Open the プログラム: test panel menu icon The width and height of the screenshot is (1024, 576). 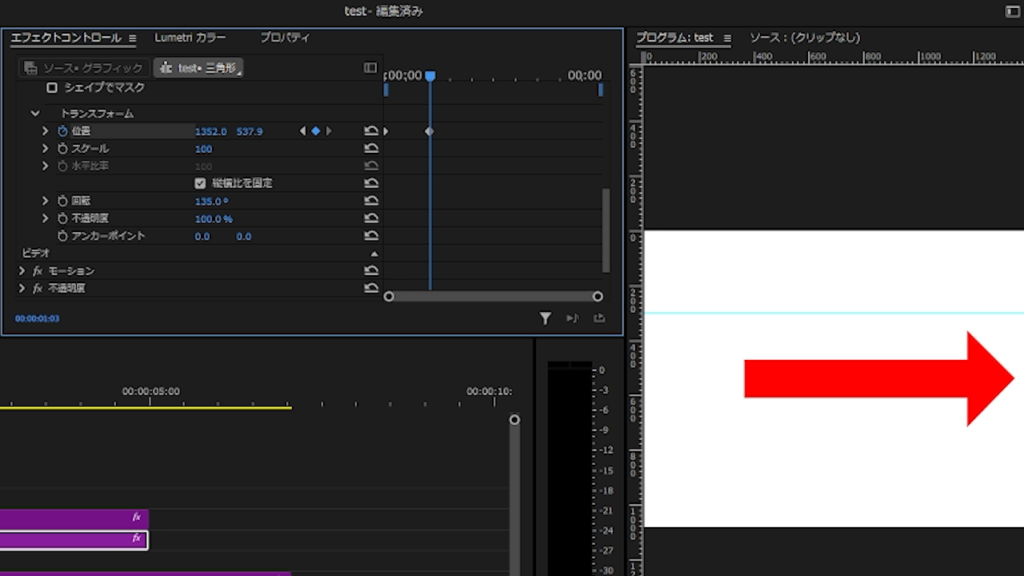pos(727,39)
